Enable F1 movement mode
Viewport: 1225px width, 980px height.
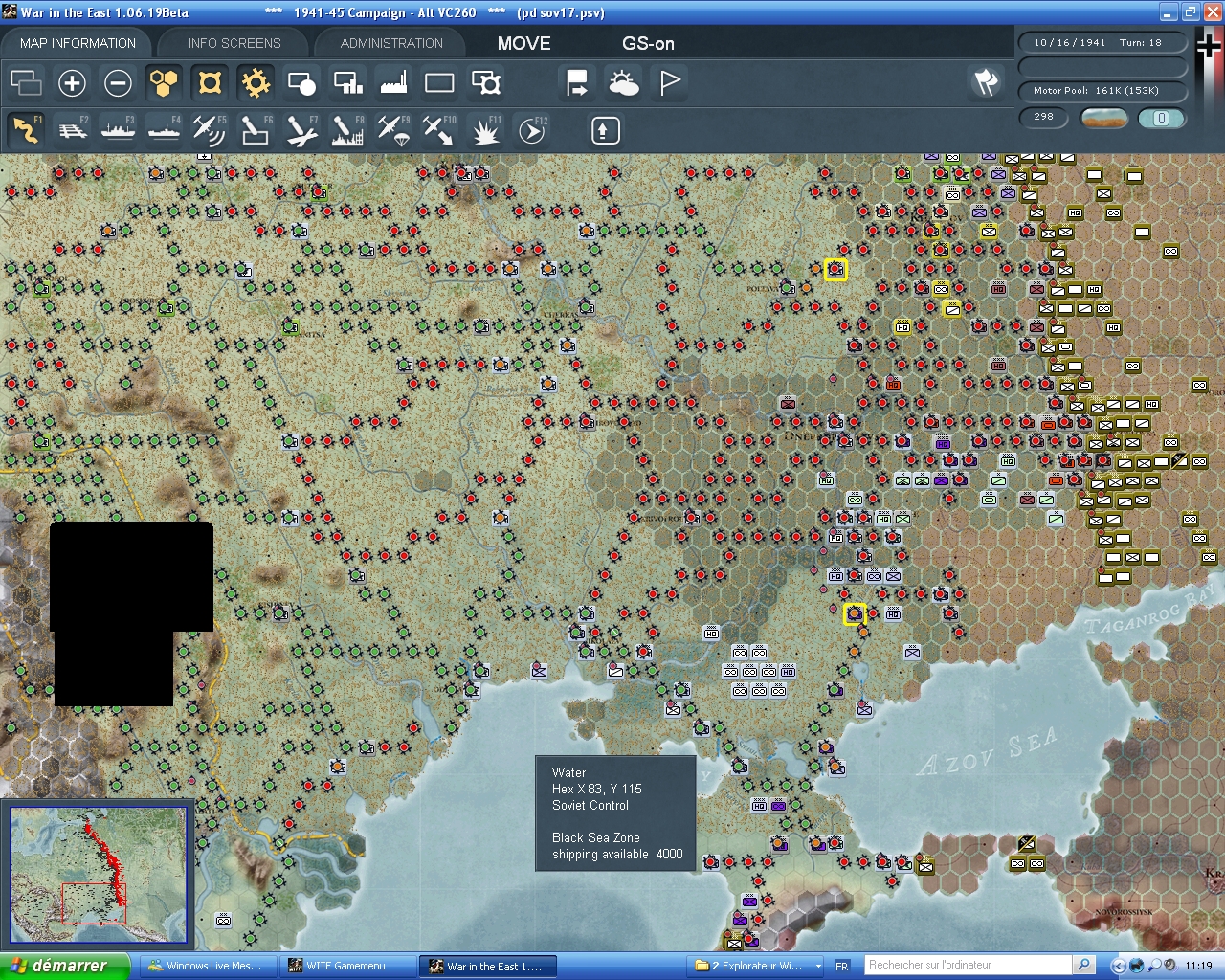pos(26,130)
